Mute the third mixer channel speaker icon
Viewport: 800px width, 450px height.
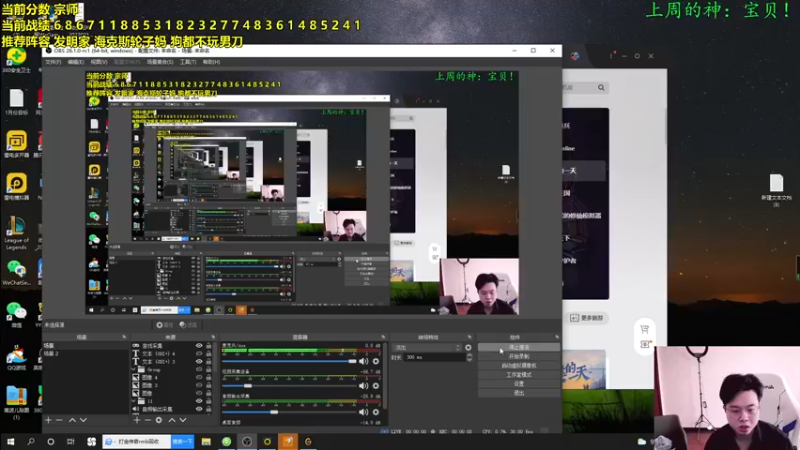(363, 412)
